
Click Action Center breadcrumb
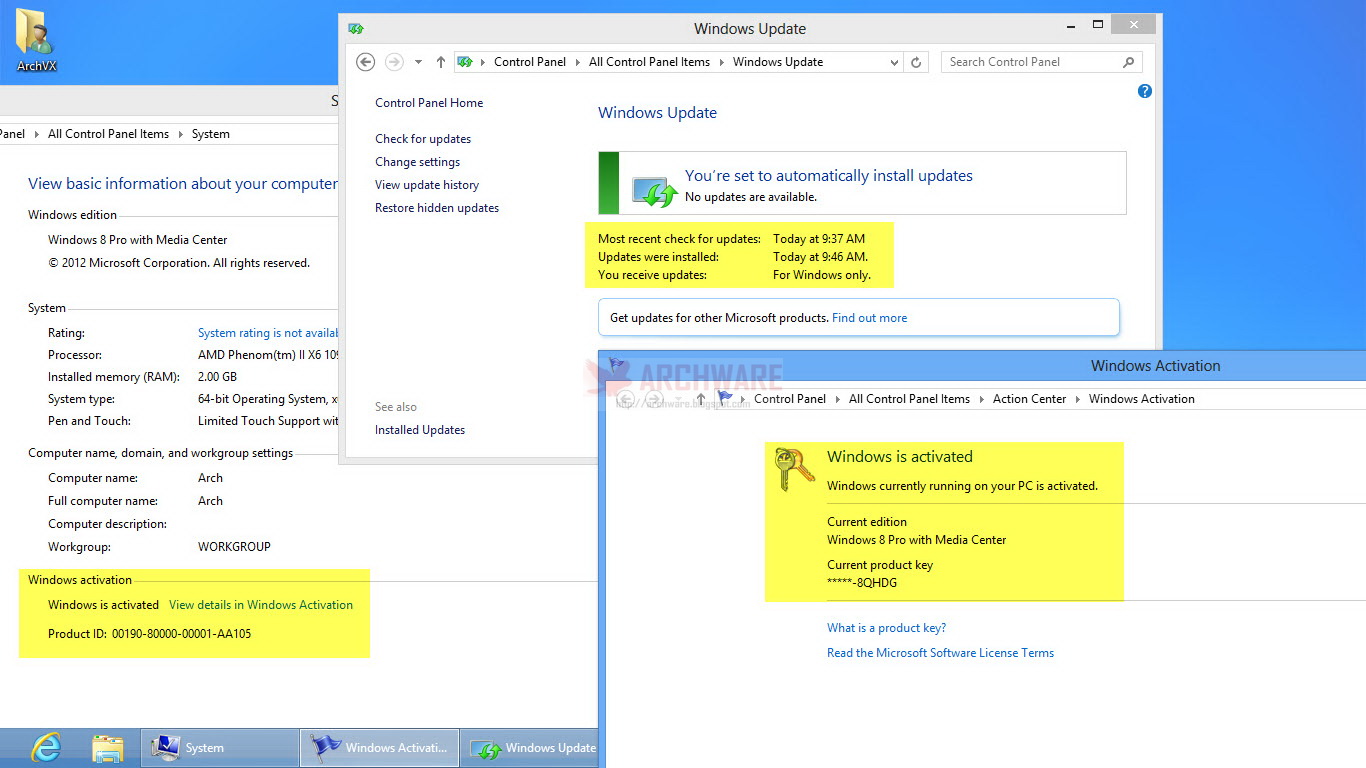(x=1029, y=399)
